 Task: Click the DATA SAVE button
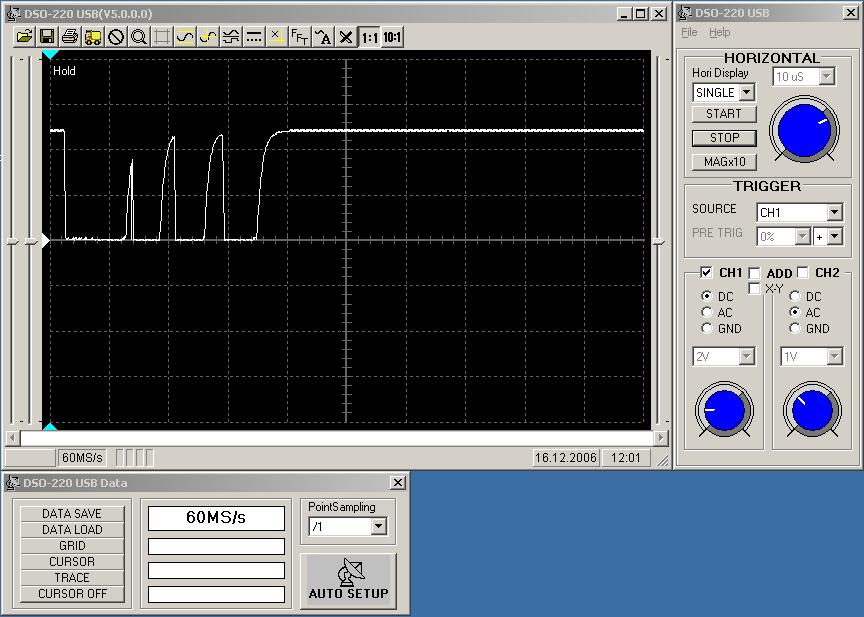tap(72, 513)
